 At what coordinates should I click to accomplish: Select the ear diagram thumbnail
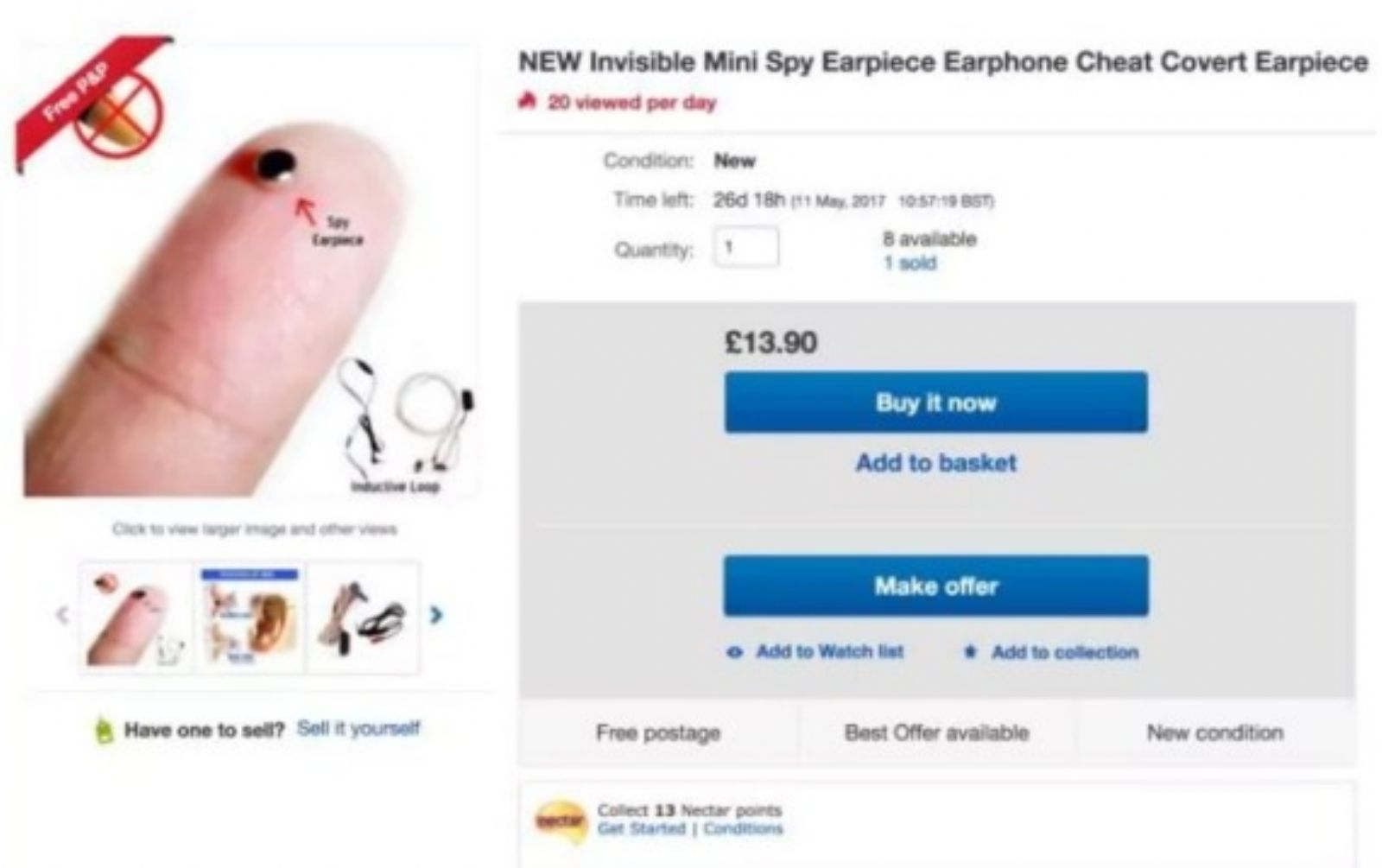point(250,617)
